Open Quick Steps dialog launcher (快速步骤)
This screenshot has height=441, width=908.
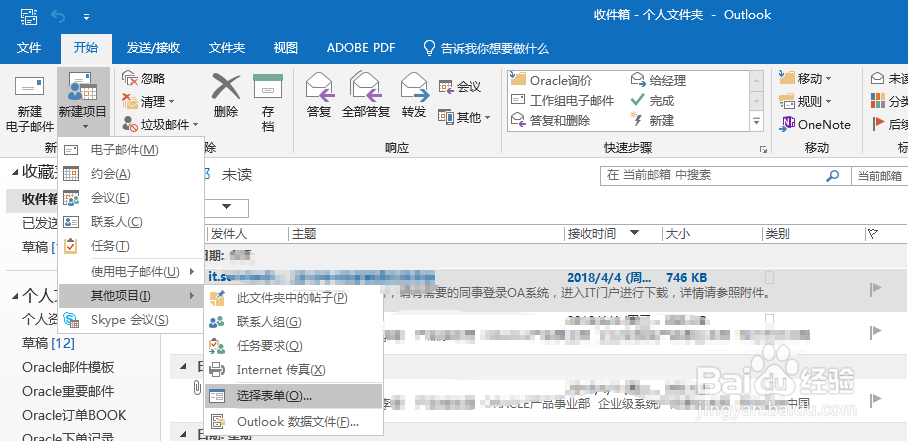(x=763, y=149)
